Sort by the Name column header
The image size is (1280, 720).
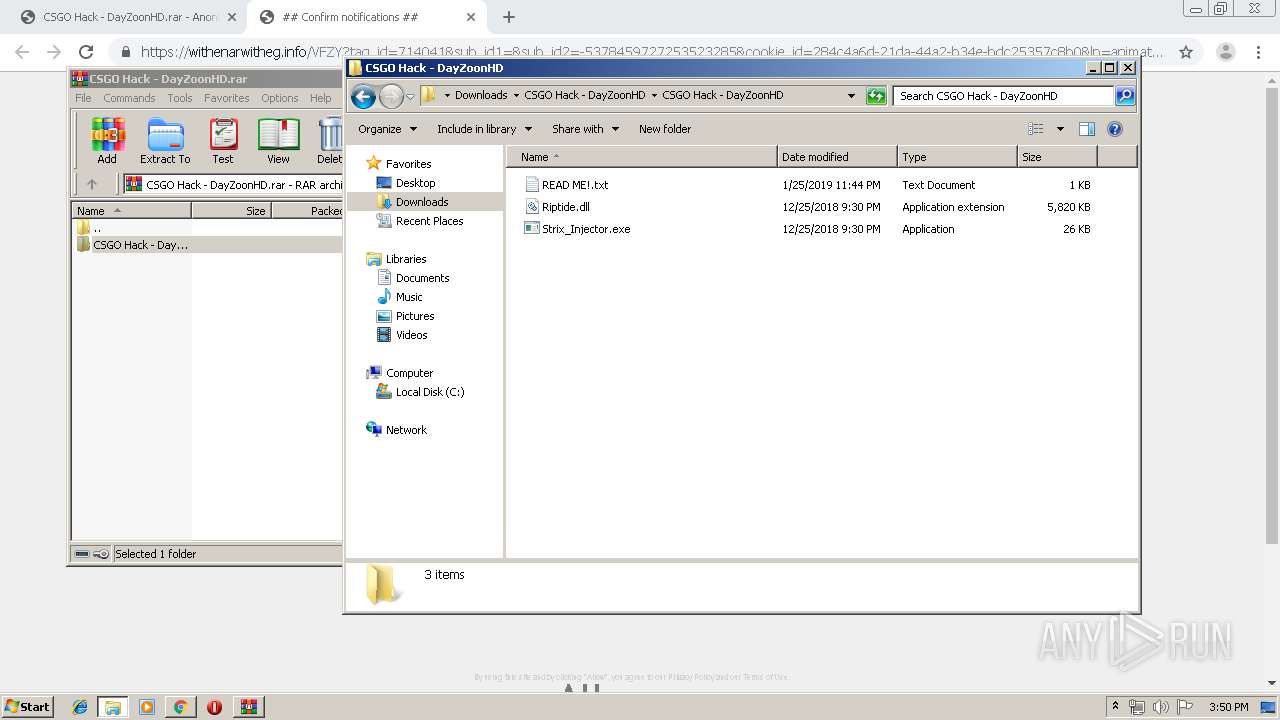click(642, 157)
